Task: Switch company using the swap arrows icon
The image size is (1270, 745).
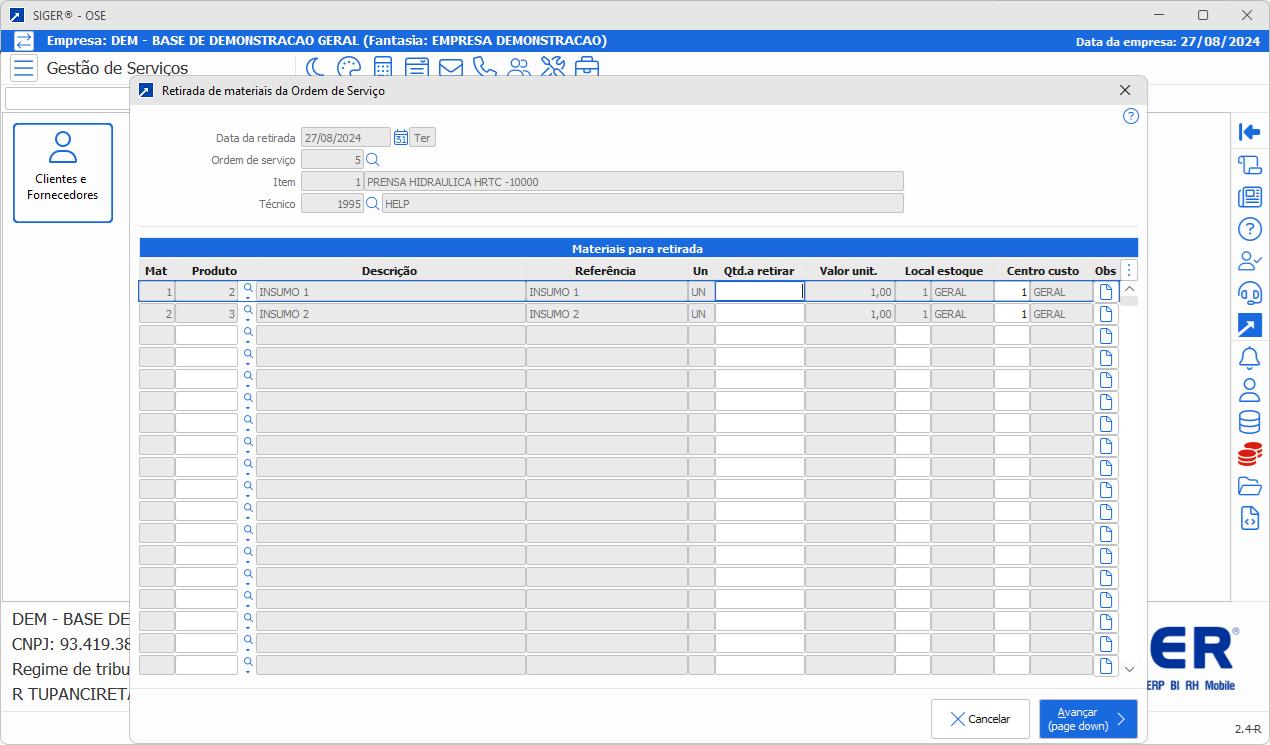Action: (x=23, y=41)
